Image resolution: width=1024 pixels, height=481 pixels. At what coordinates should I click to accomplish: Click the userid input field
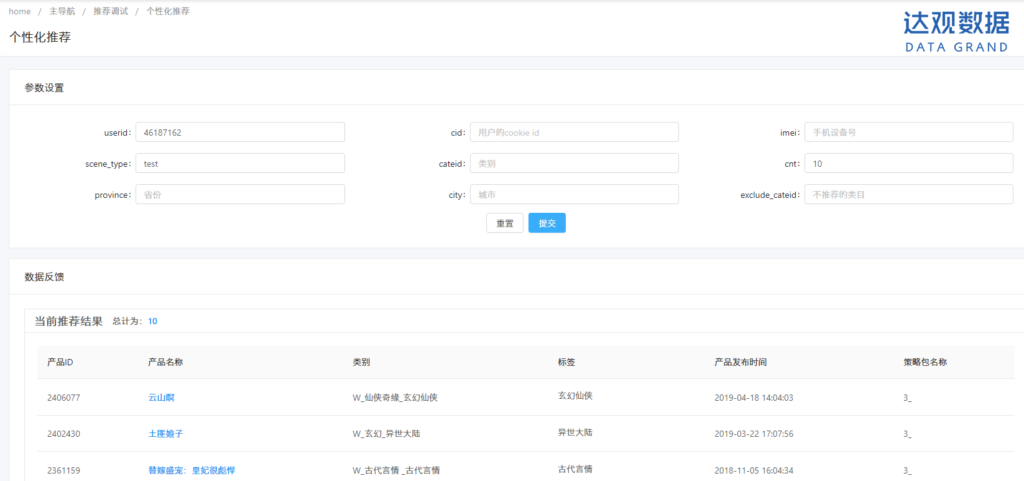[240, 132]
